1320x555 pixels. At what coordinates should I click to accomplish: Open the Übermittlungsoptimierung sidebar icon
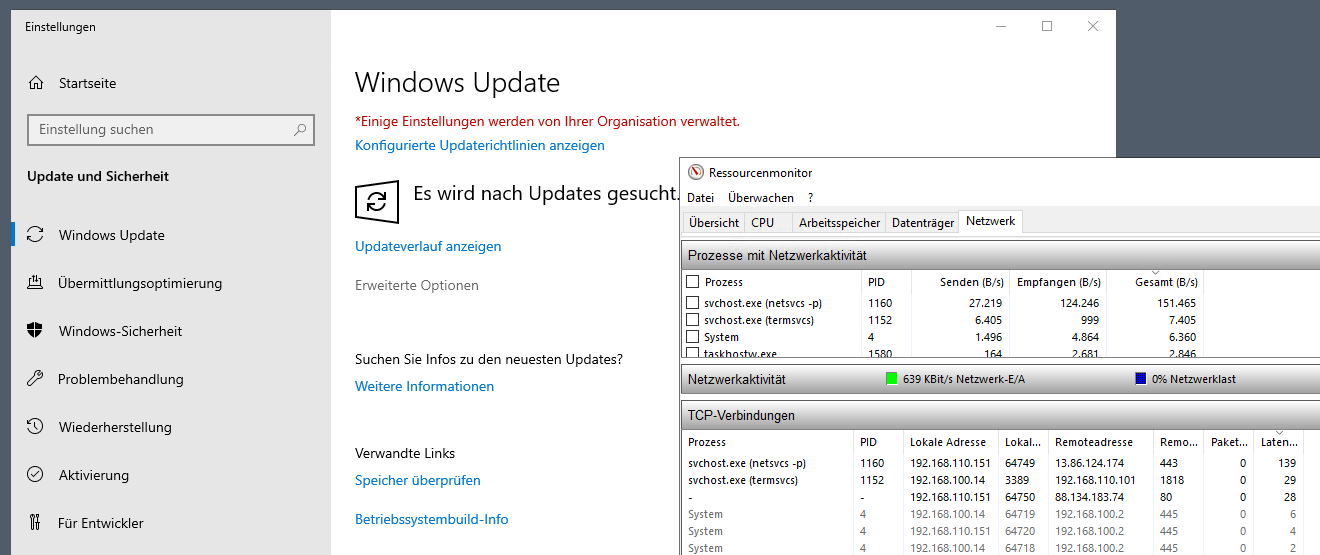[35, 283]
